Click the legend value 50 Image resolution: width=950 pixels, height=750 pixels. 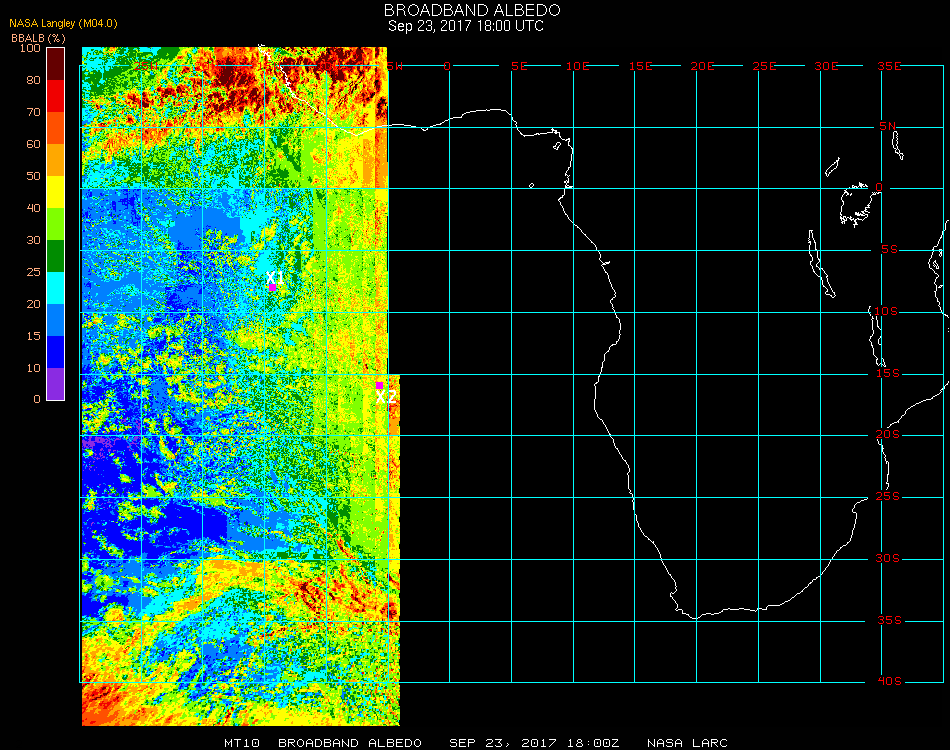[33, 176]
